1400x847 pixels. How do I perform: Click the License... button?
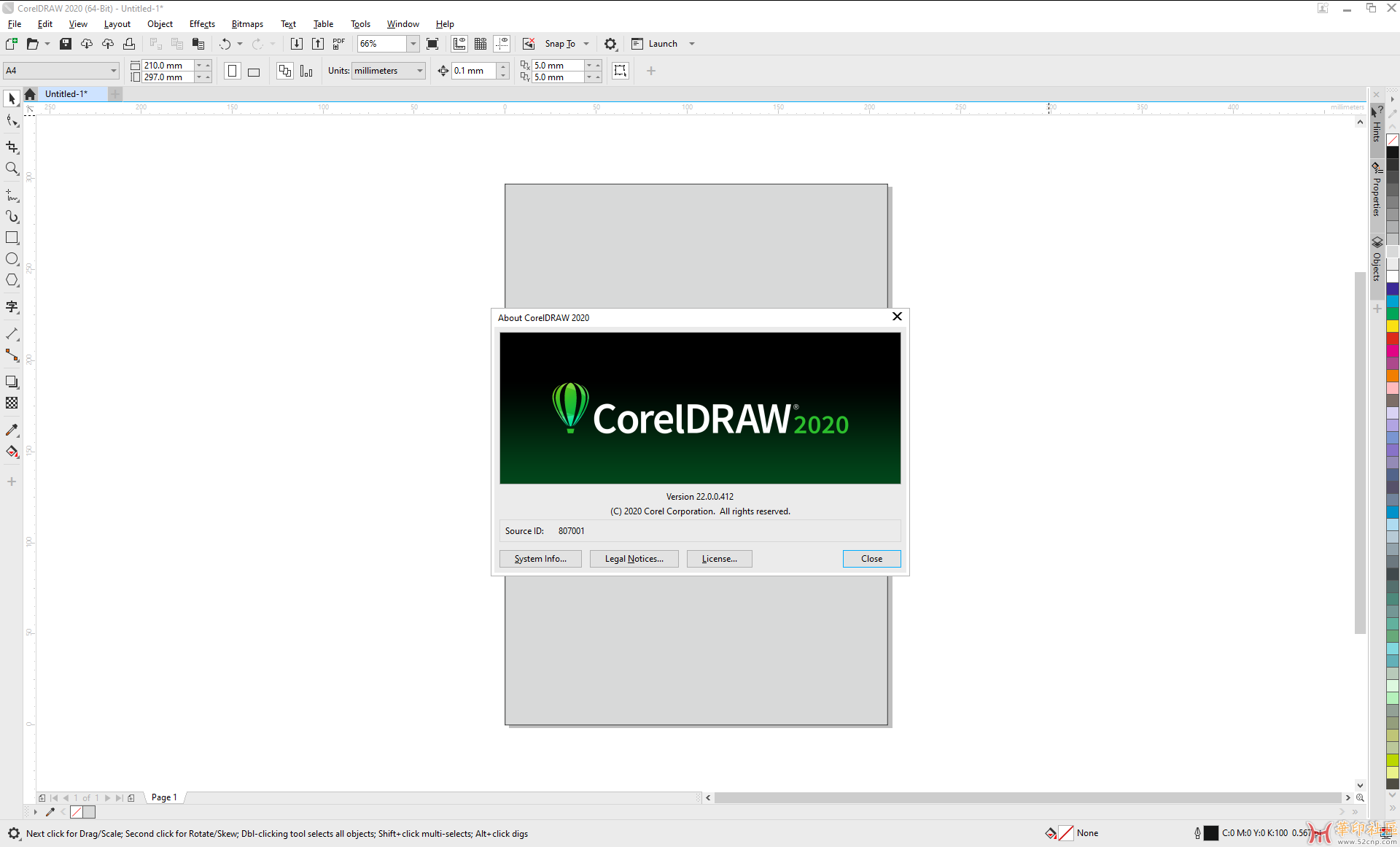[x=719, y=559]
